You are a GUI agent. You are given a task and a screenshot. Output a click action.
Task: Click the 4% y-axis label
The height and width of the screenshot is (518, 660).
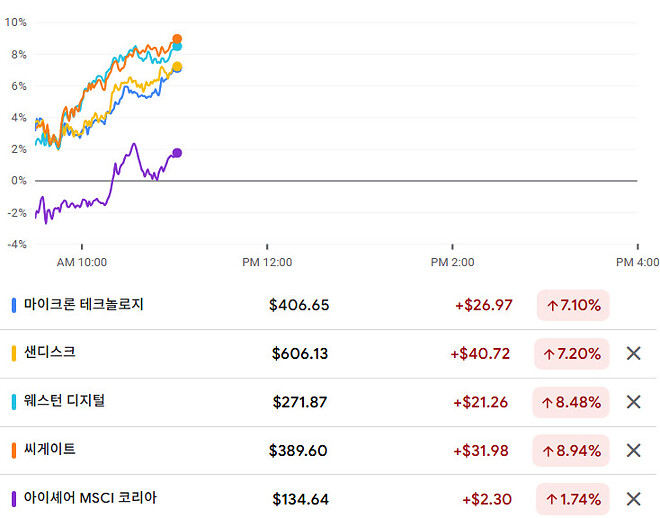[x=19, y=117]
